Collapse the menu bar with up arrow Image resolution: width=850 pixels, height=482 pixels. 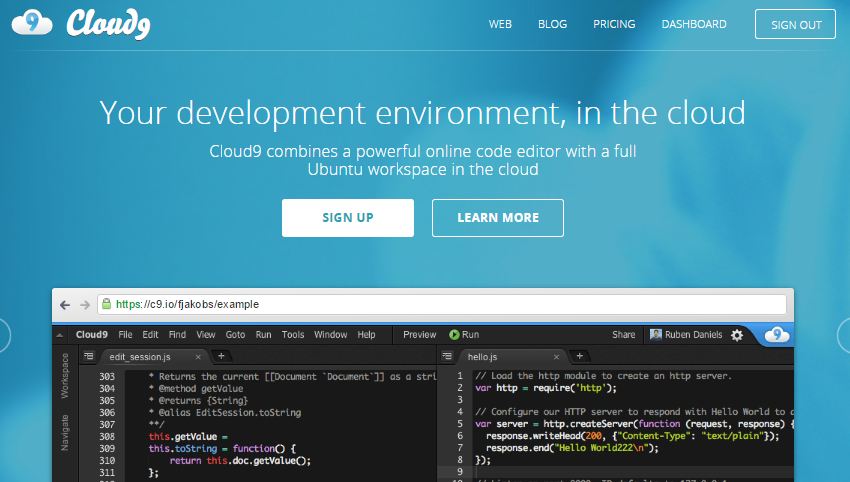coord(60,335)
